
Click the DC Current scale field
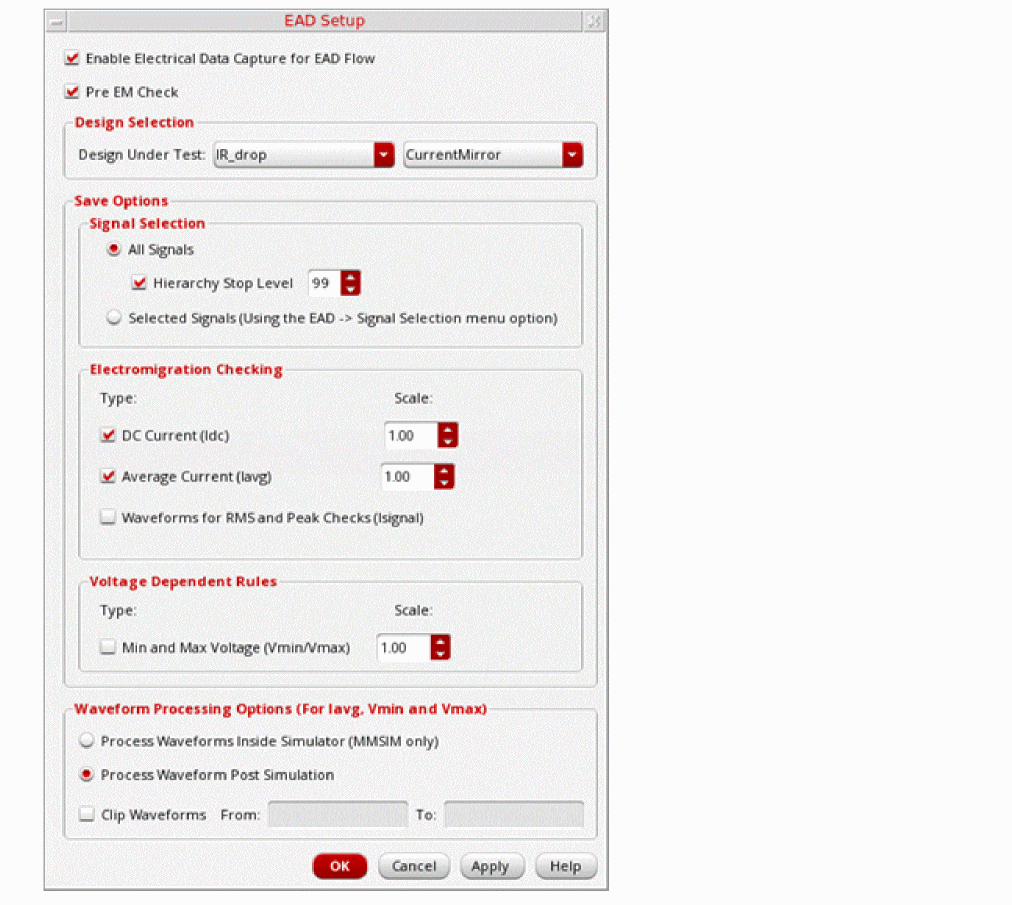click(x=411, y=436)
